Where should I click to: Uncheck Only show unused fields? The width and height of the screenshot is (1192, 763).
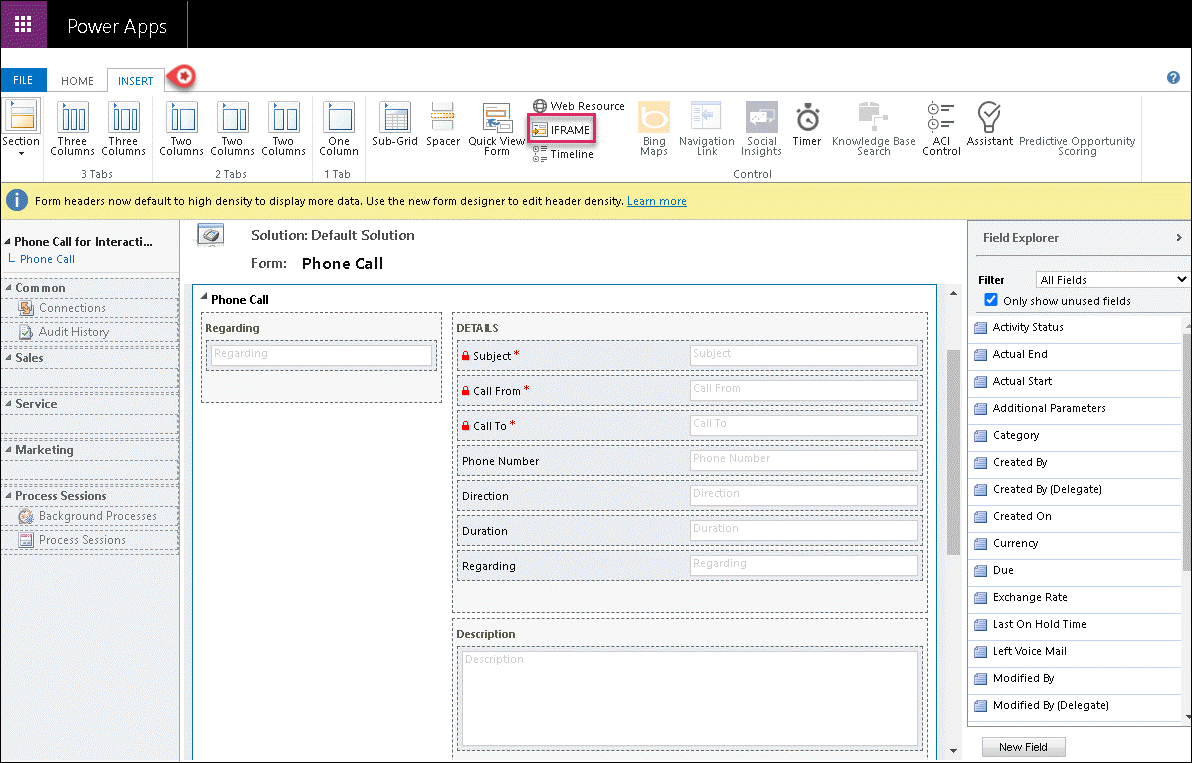[991, 300]
